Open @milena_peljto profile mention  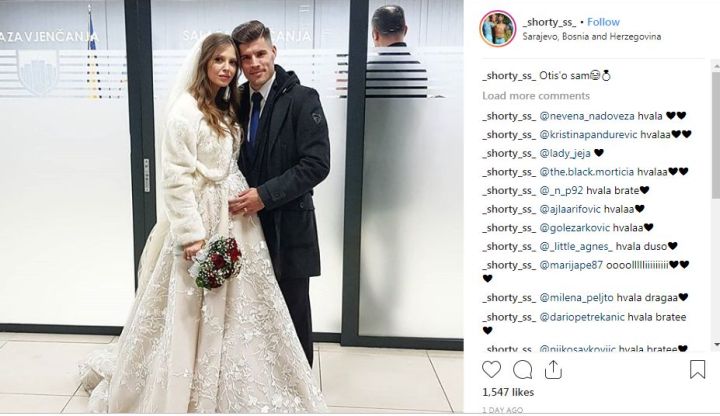pyautogui.click(x=576, y=298)
